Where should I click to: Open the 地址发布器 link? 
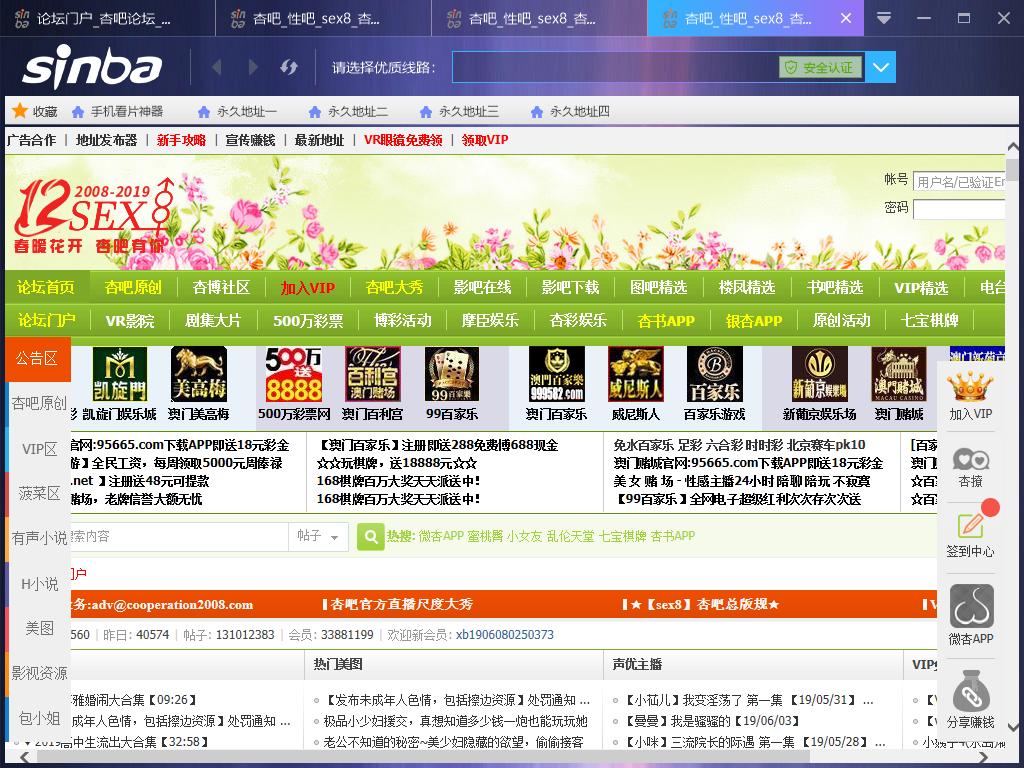pos(106,140)
